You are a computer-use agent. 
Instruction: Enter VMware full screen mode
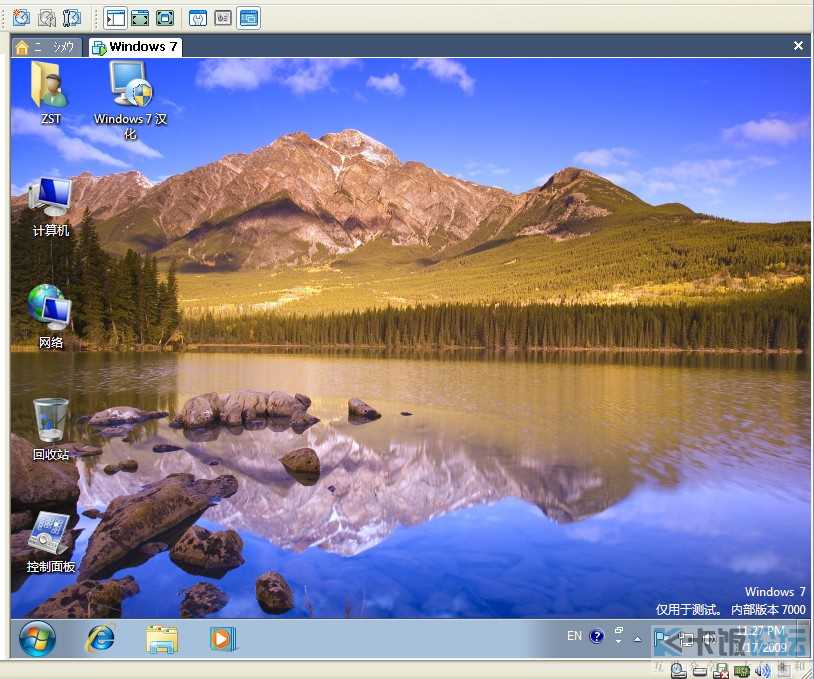[165, 18]
